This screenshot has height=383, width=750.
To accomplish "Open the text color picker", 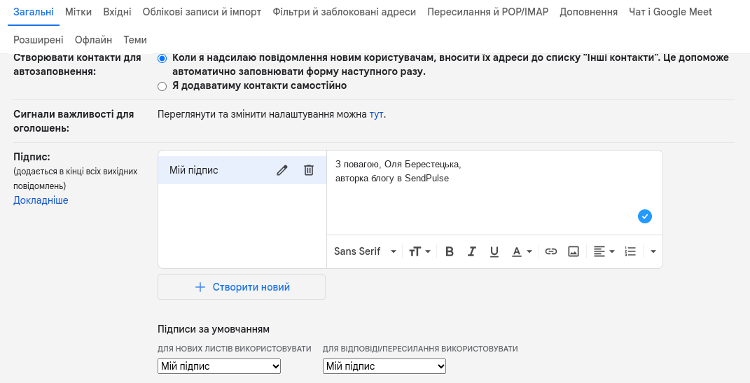I will (522, 252).
